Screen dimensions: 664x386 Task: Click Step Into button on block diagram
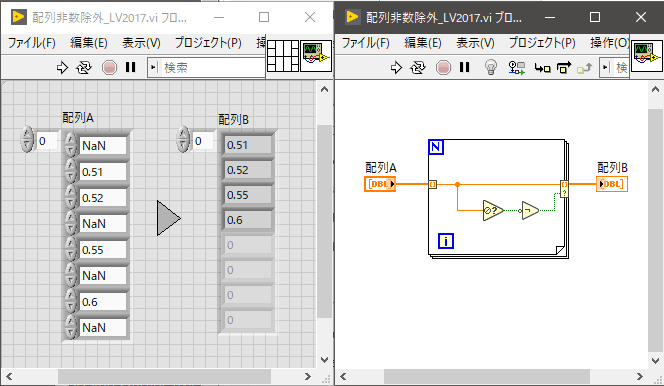coord(542,68)
